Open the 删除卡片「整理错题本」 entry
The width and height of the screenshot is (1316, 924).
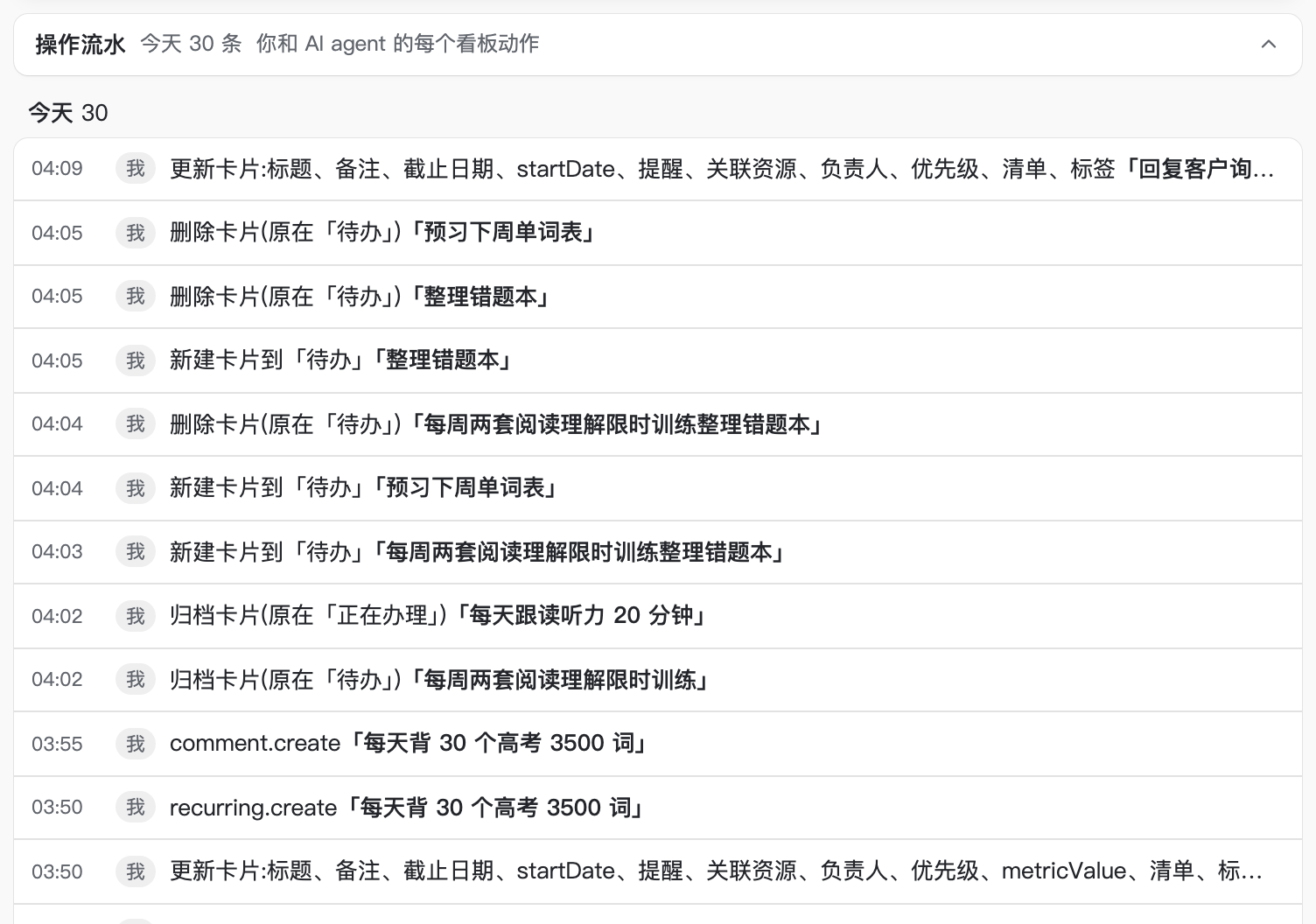point(658,297)
